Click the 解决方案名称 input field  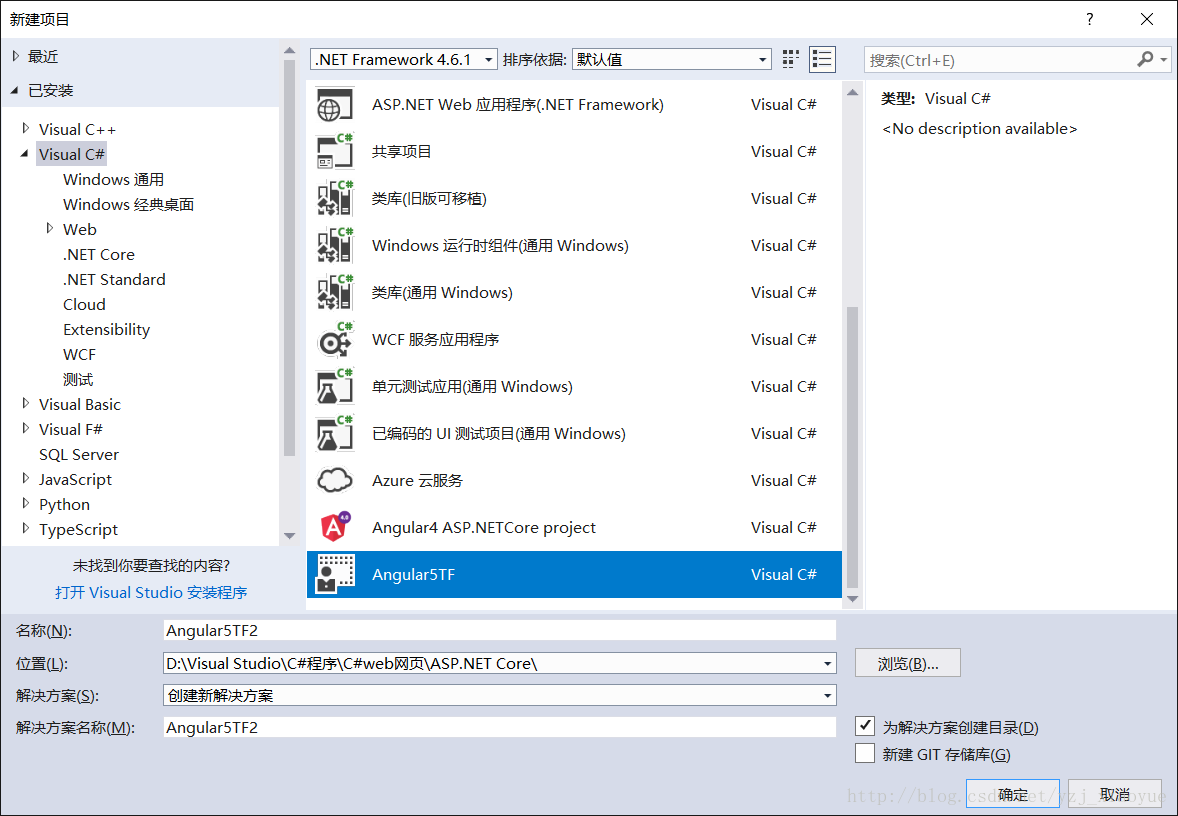coord(500,727)
